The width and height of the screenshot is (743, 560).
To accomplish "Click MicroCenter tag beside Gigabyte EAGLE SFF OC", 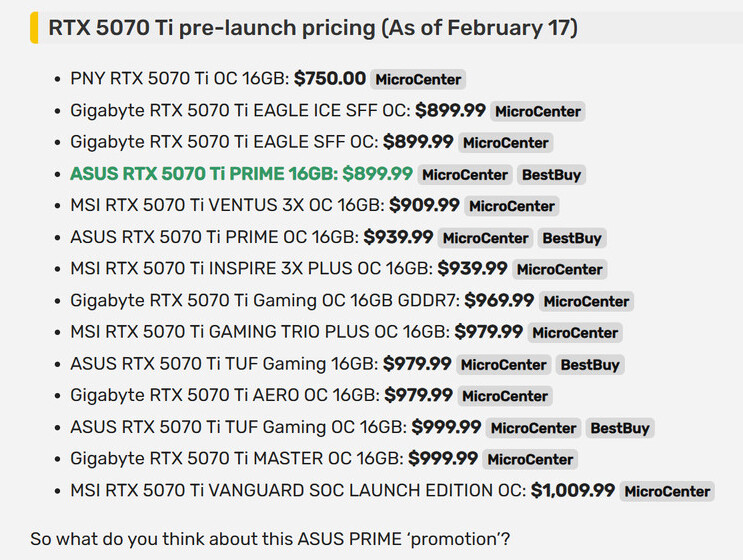I will click(506, 143).
